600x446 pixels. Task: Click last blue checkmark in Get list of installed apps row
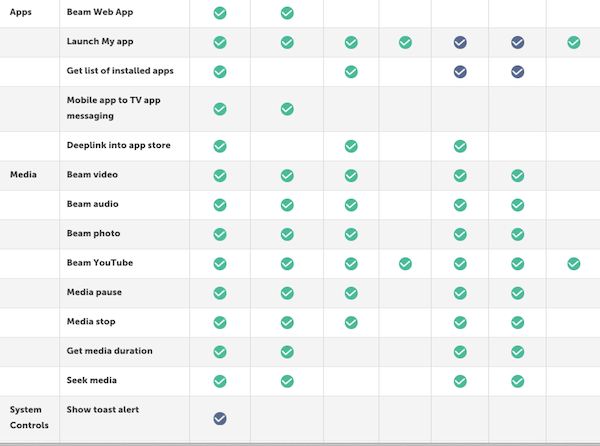click(517, 72)
